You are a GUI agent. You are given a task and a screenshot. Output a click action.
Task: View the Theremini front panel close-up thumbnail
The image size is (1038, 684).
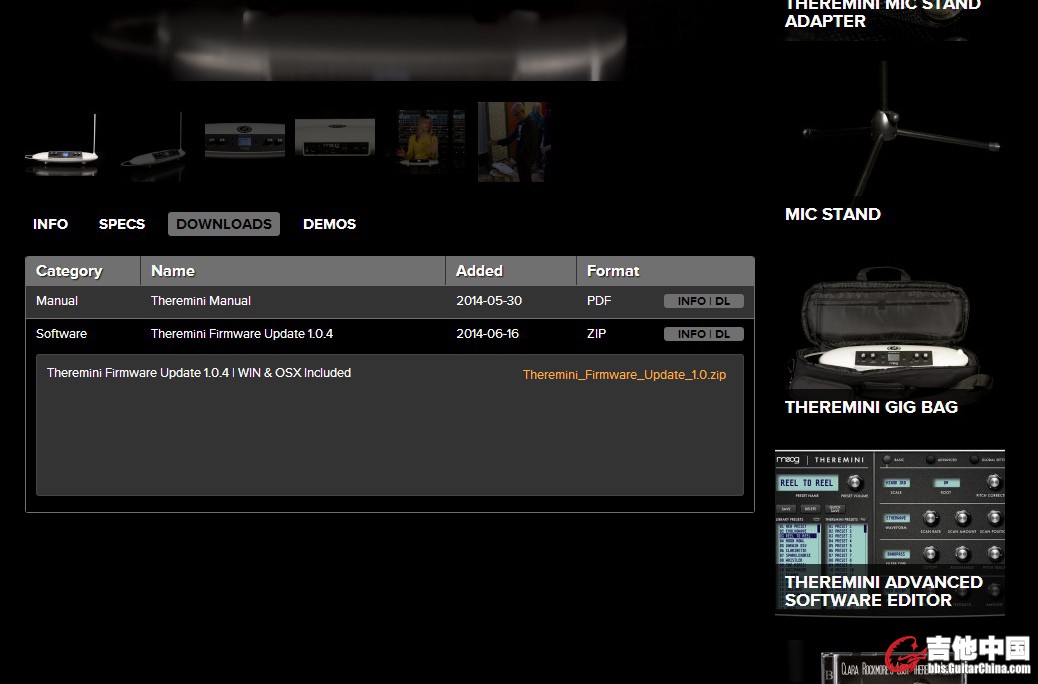click(x=244, y=141)
